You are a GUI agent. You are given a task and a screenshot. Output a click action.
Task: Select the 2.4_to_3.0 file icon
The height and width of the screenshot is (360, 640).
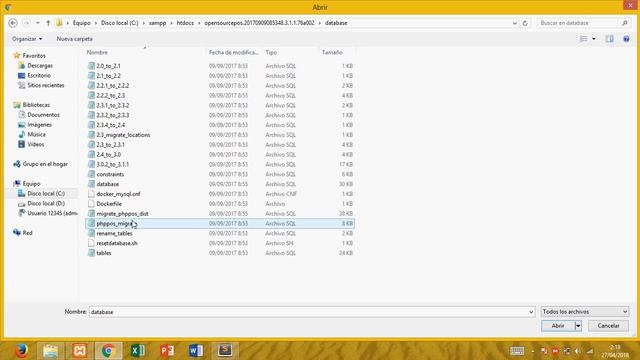91,154
